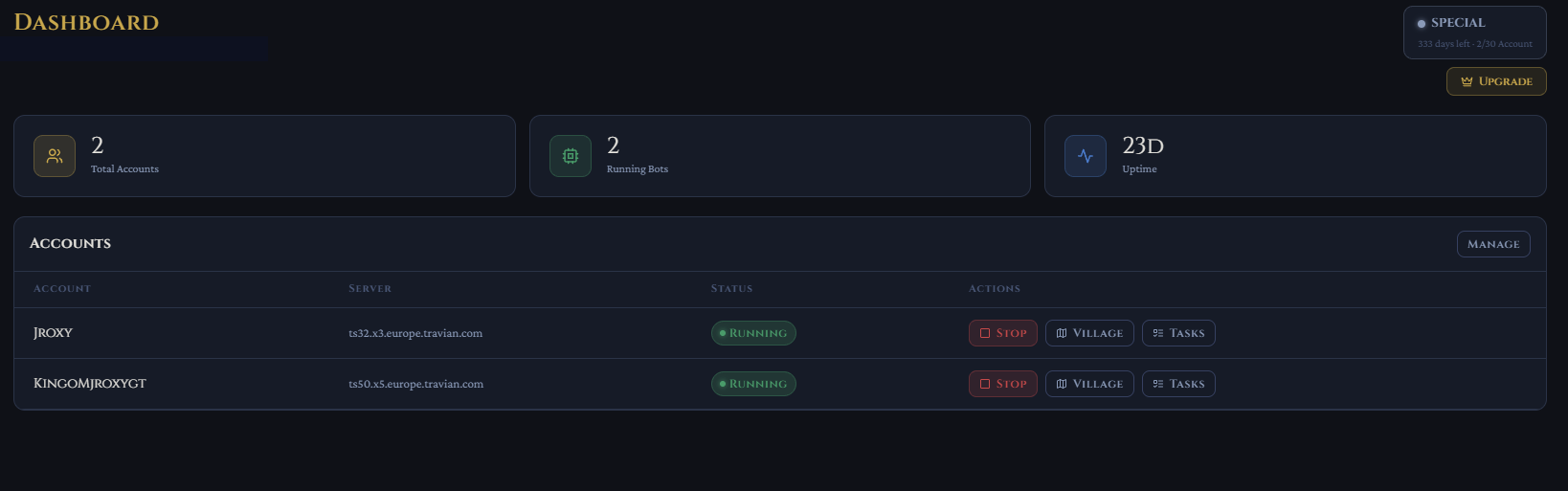Click the Running status badge for KingOMJroxyGT

coord(753,384)
